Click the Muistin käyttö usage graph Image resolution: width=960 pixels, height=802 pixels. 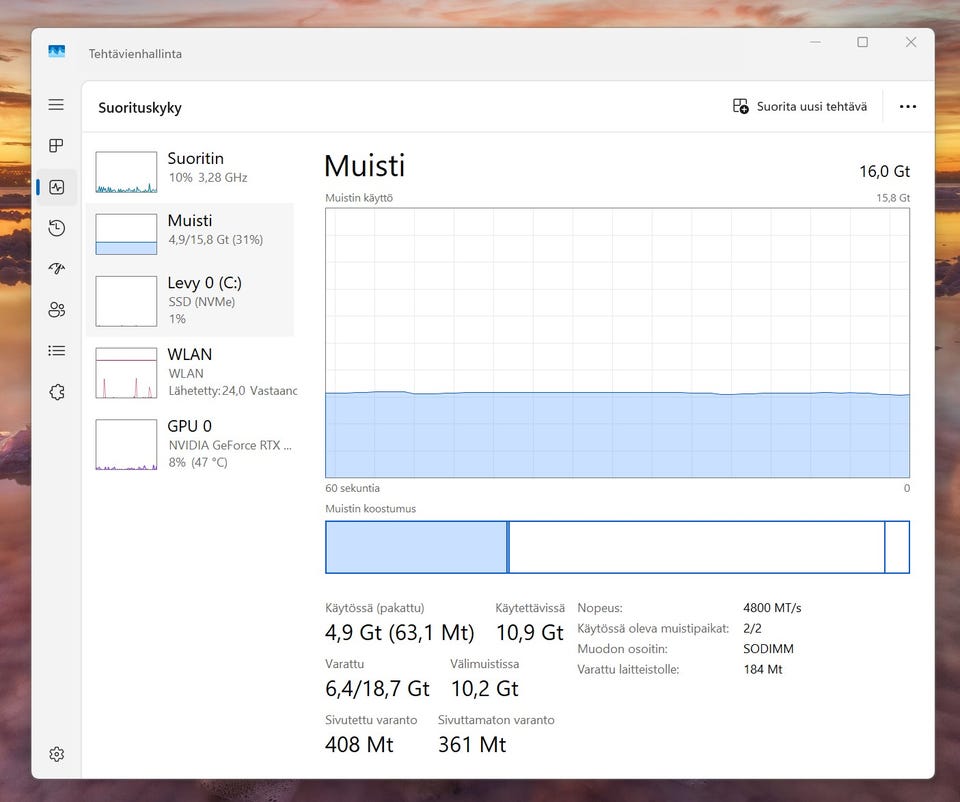pos(617,343)
